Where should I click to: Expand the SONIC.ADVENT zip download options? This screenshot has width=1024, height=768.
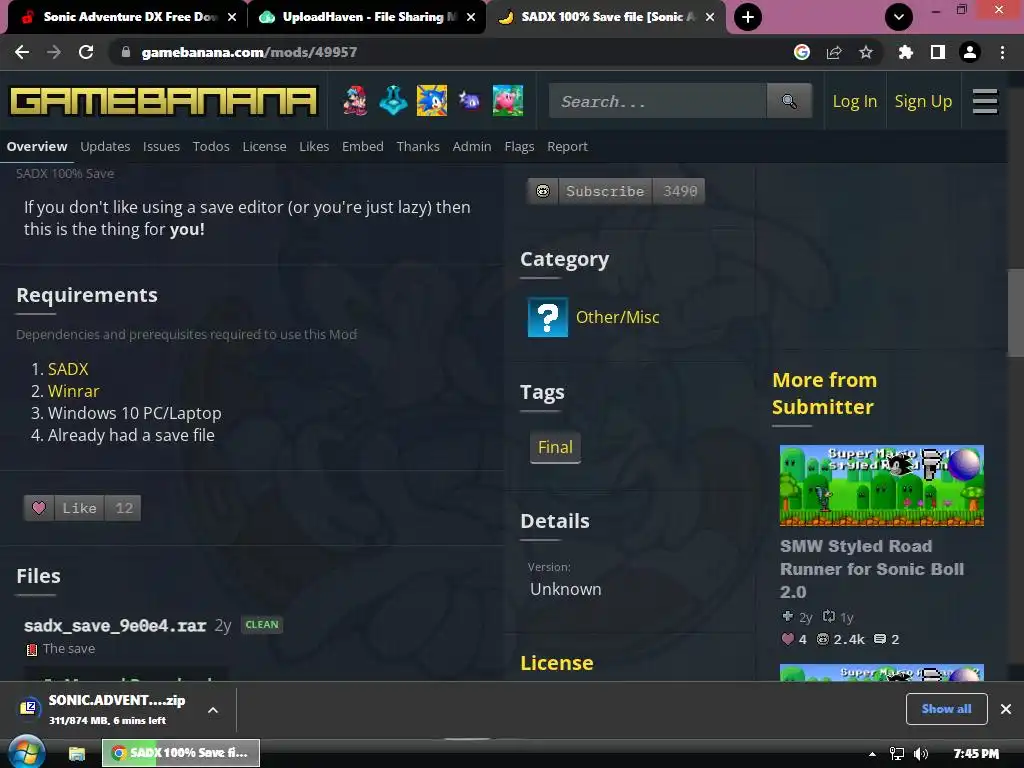[213, 710]
